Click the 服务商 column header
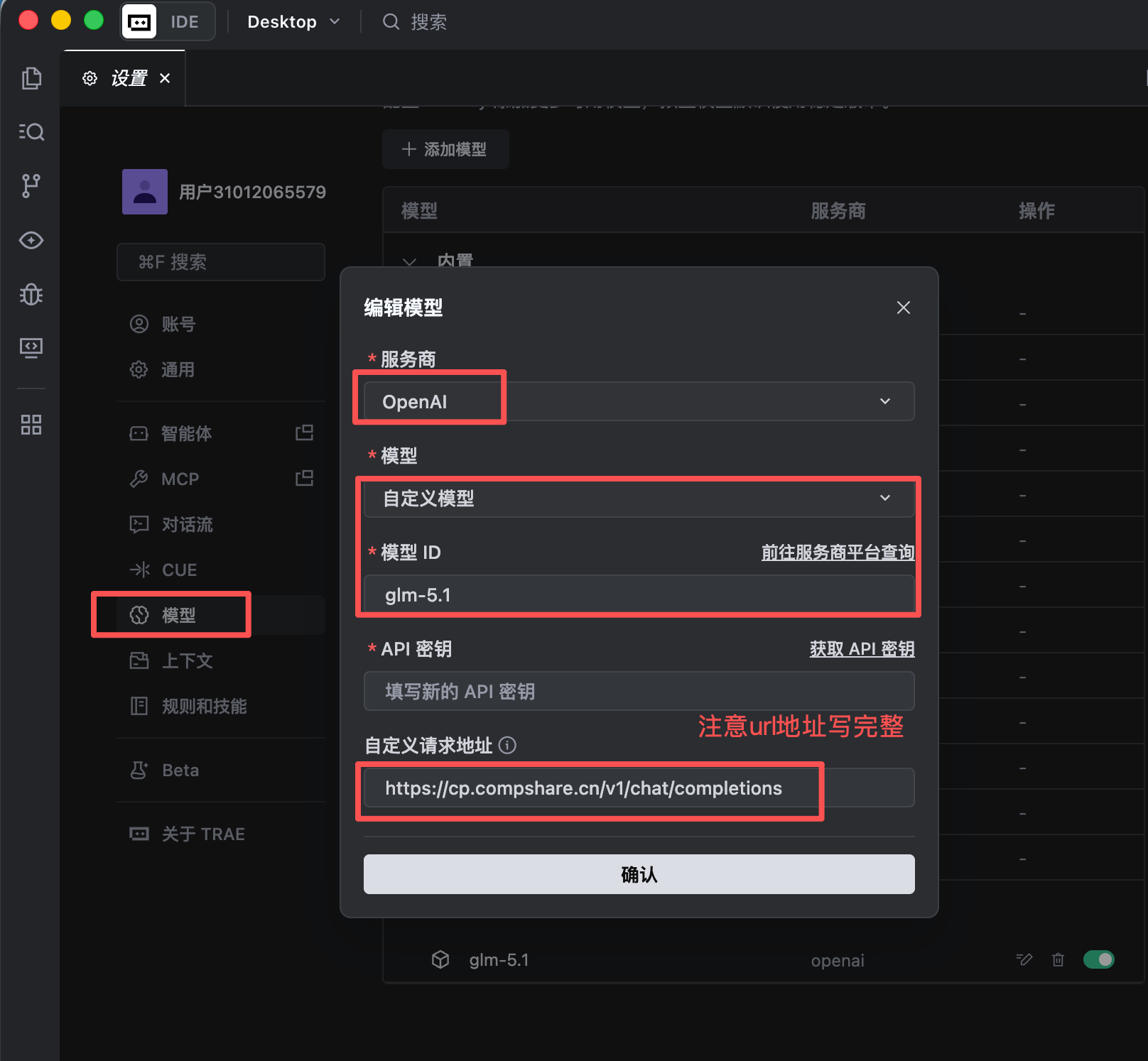The width and height of the screenshot is (1148, 1061). pos(838,210)
